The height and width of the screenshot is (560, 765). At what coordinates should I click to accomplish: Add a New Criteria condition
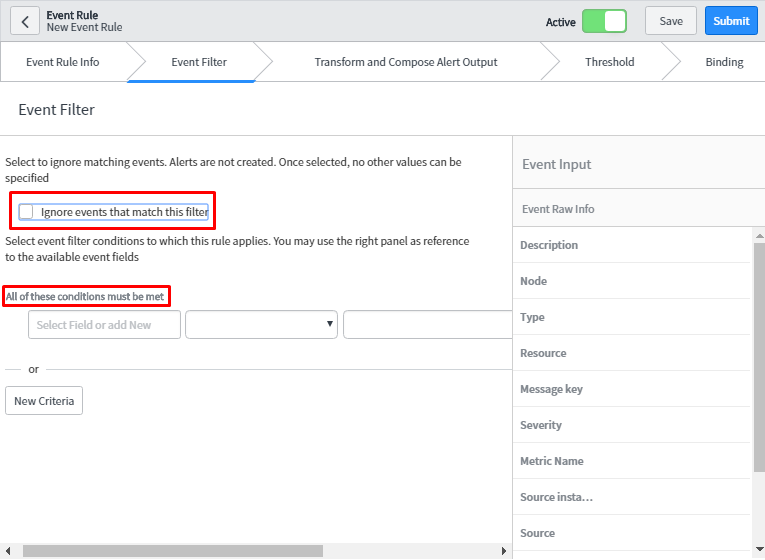44,401
